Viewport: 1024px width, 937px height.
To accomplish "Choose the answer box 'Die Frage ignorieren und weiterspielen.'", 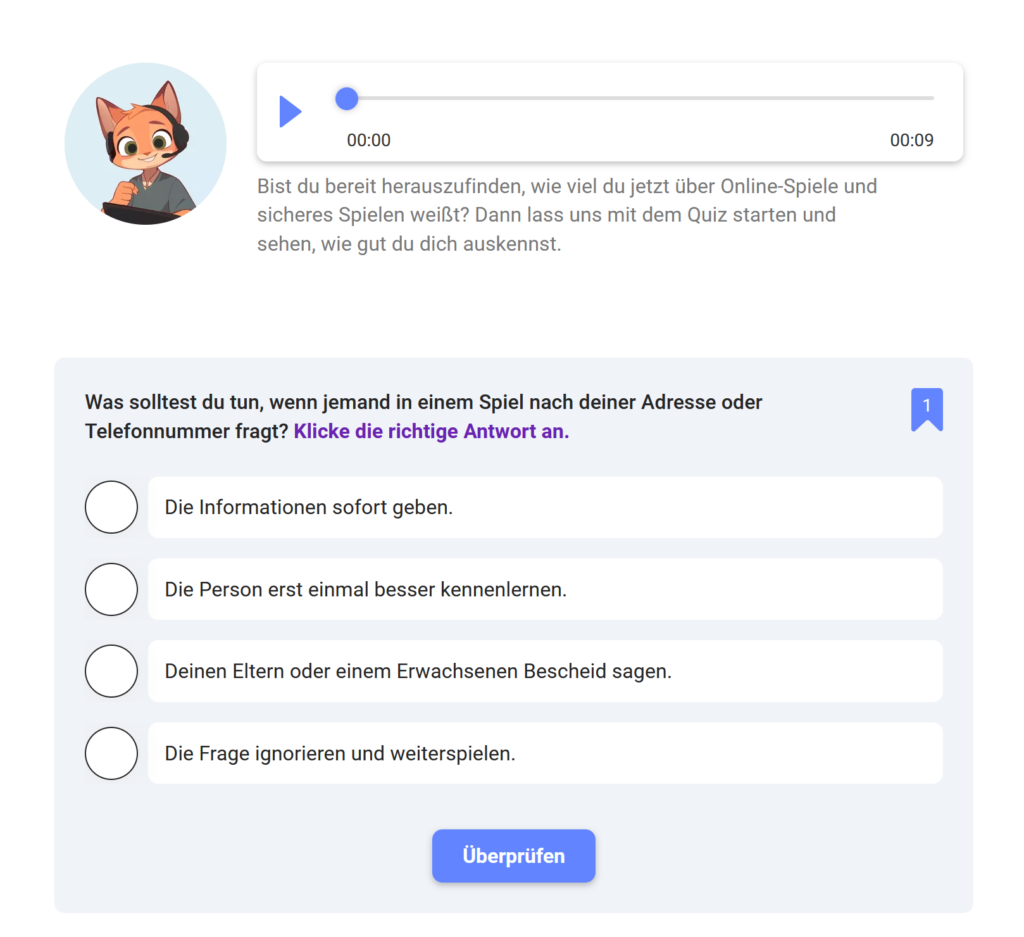I will coord(545,754).
